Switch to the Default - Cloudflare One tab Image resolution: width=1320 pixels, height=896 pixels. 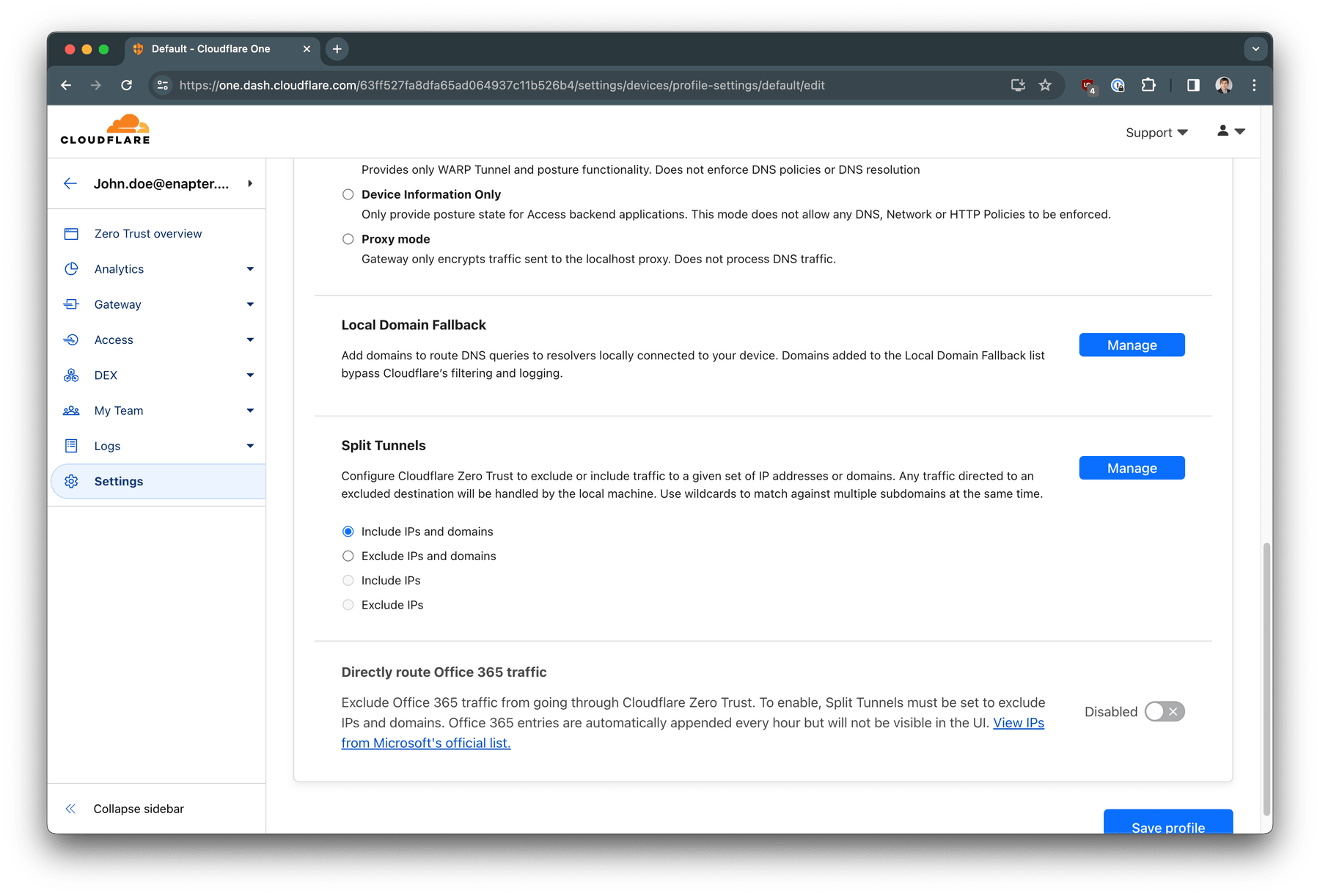[209, 48]
